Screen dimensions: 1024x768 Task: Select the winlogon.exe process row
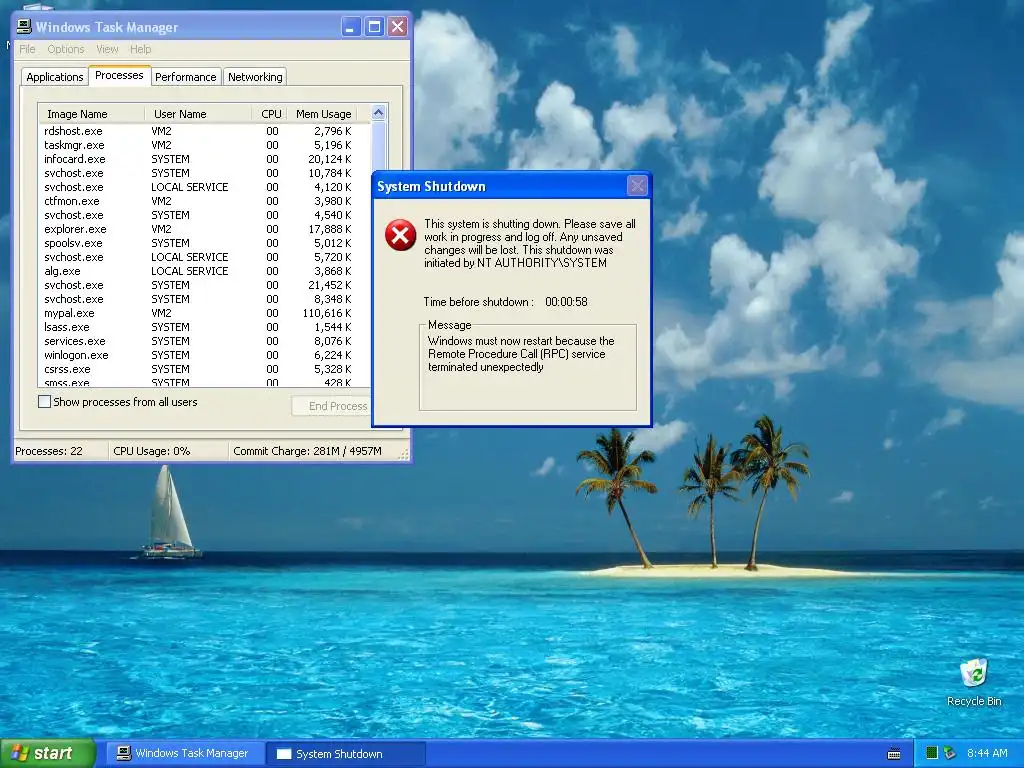(x=204, y=355)
